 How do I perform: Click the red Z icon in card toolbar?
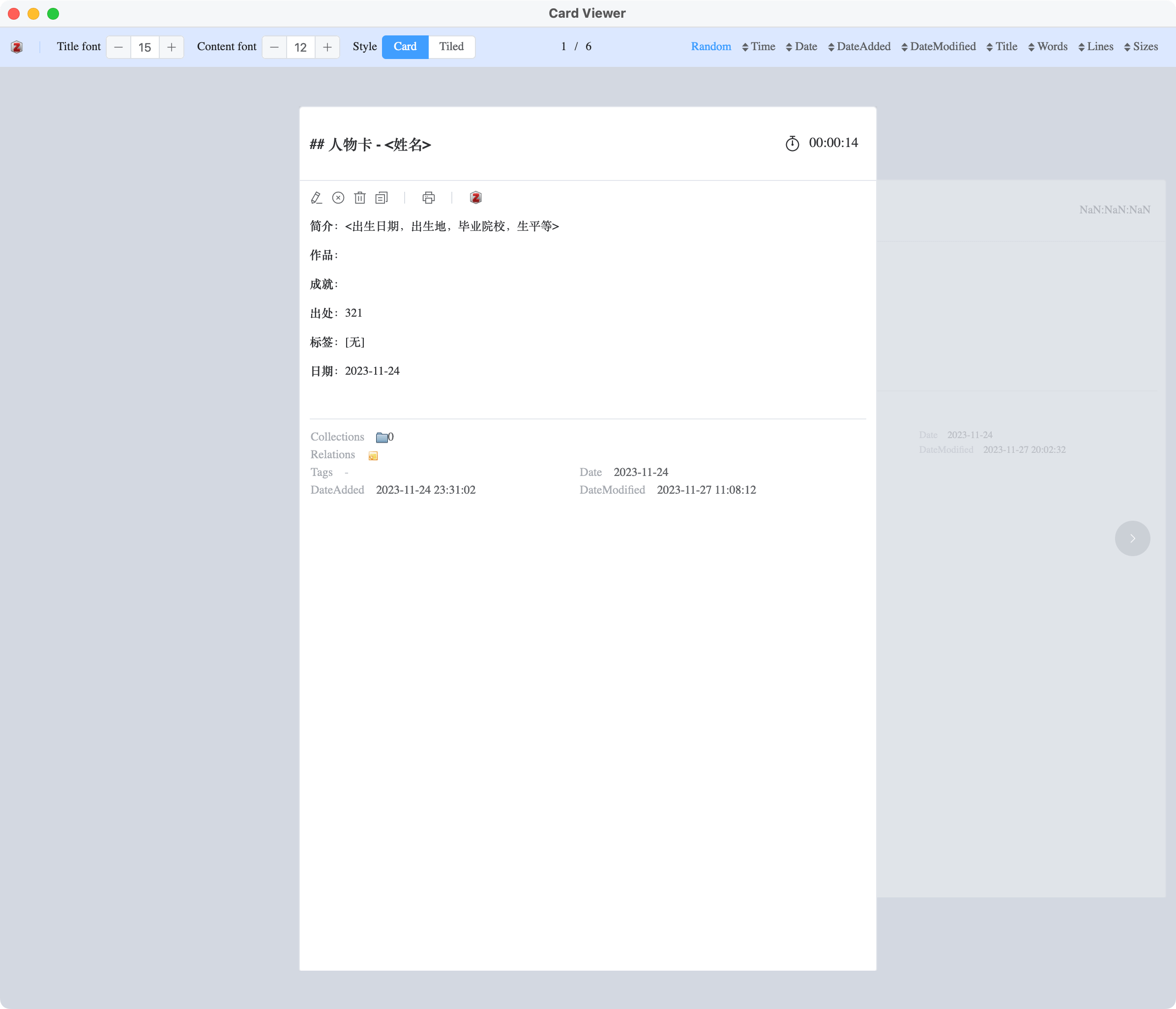pos(475,198)
